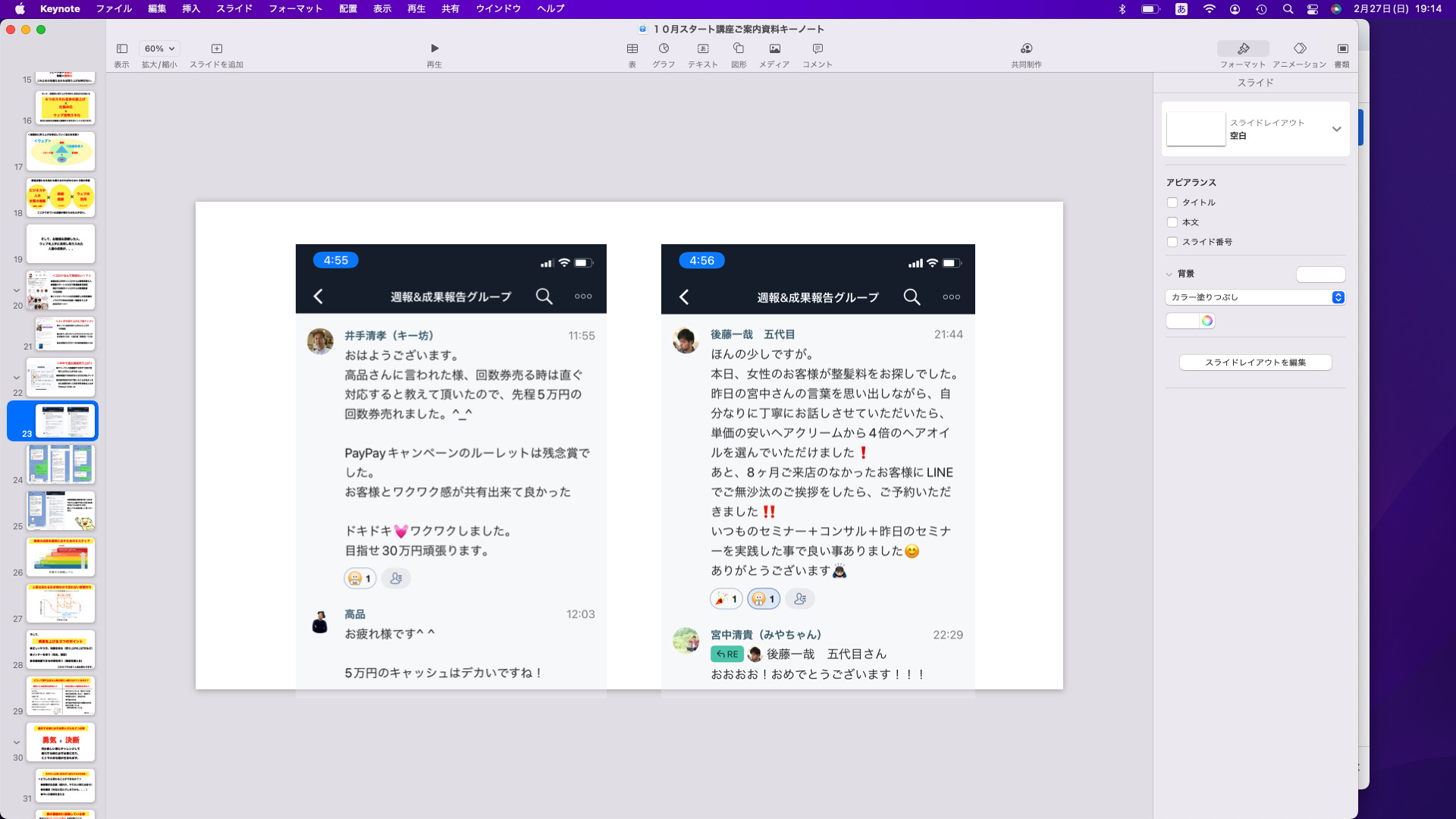The image size is (1456, 819).
Task: Open the スライド menu in menu bar
Action: click(x=234, y=9)
